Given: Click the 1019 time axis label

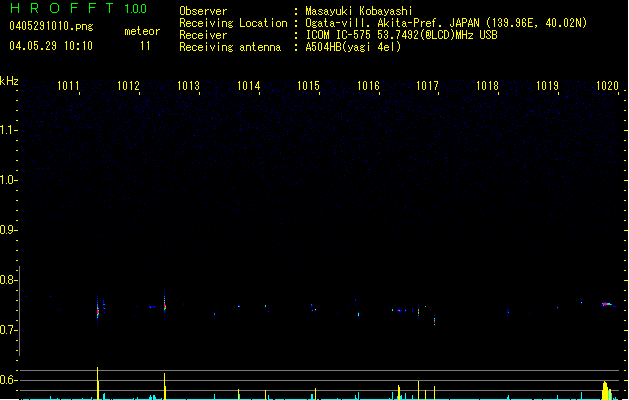Looking at the screenshot, I should (x=548, y=85).
